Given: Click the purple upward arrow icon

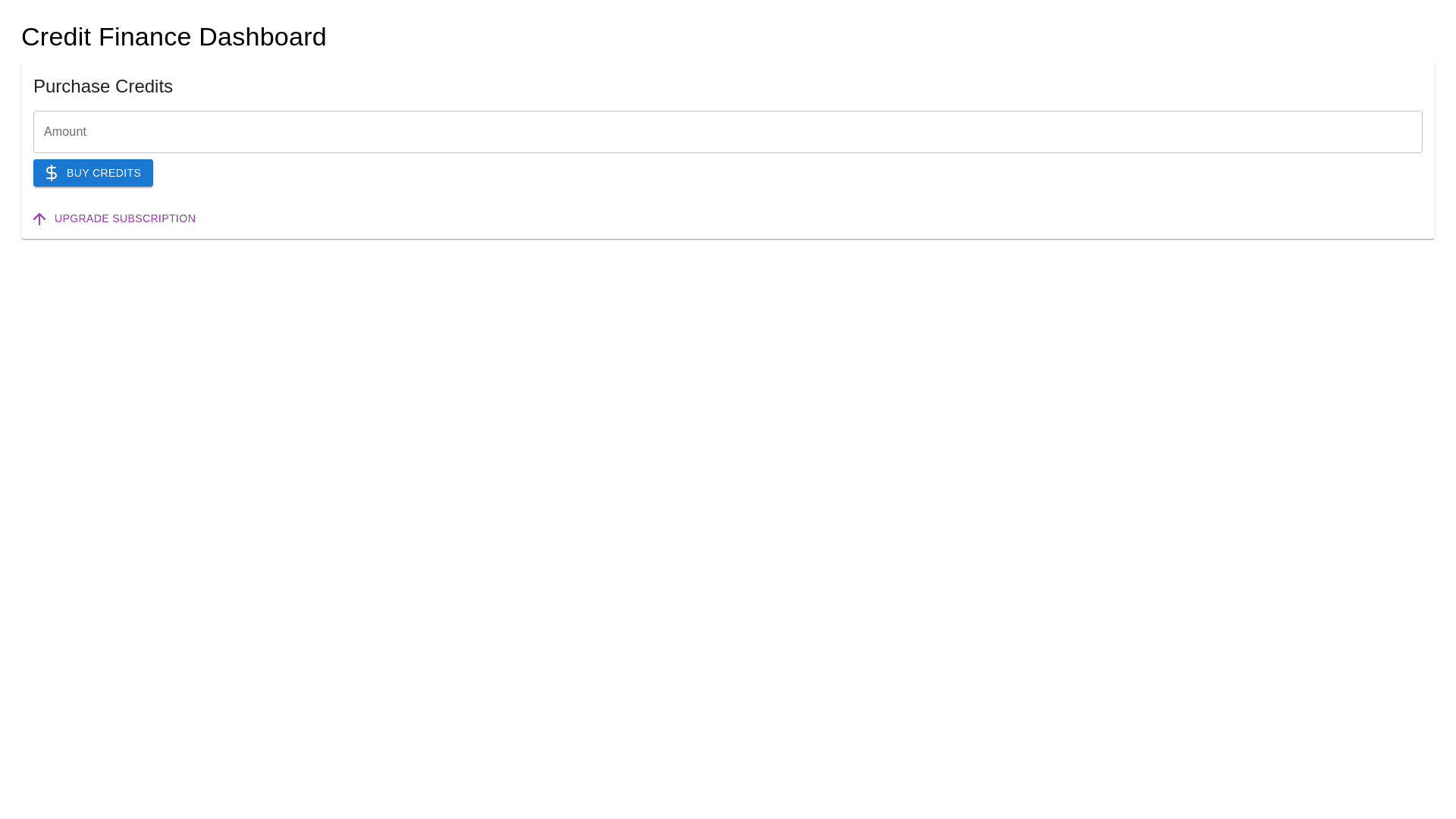Looking at the screenshot, I should pyautogui.click(x=39, y=219).
